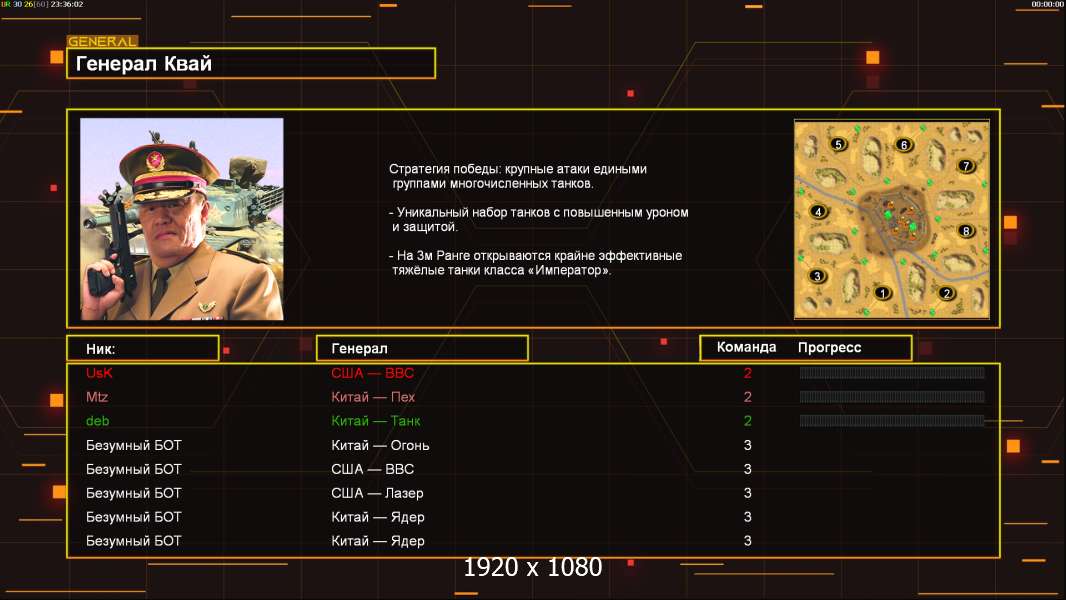Pick start position 5 on the minimap
Viewport: 1066px width, 600px height.
pyautogui.click(x=838, y=144)
